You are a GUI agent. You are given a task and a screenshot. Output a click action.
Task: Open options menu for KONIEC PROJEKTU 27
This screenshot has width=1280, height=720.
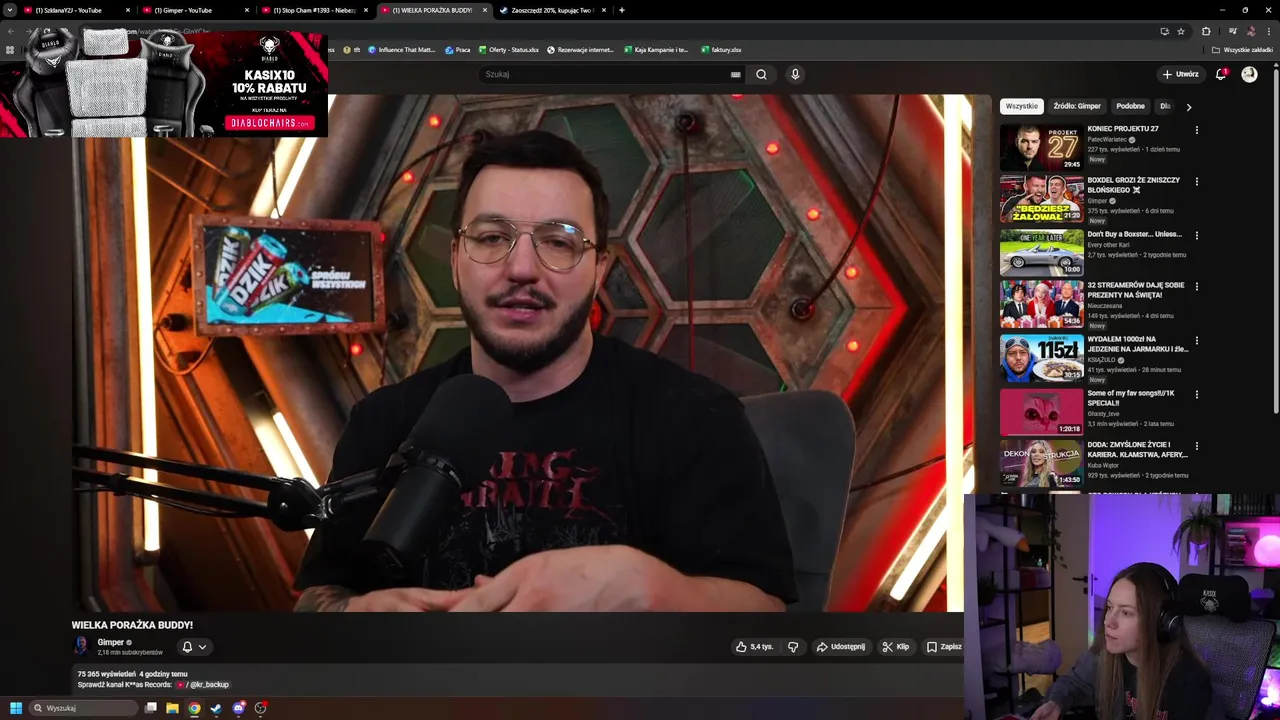(x=1196, y=130)
